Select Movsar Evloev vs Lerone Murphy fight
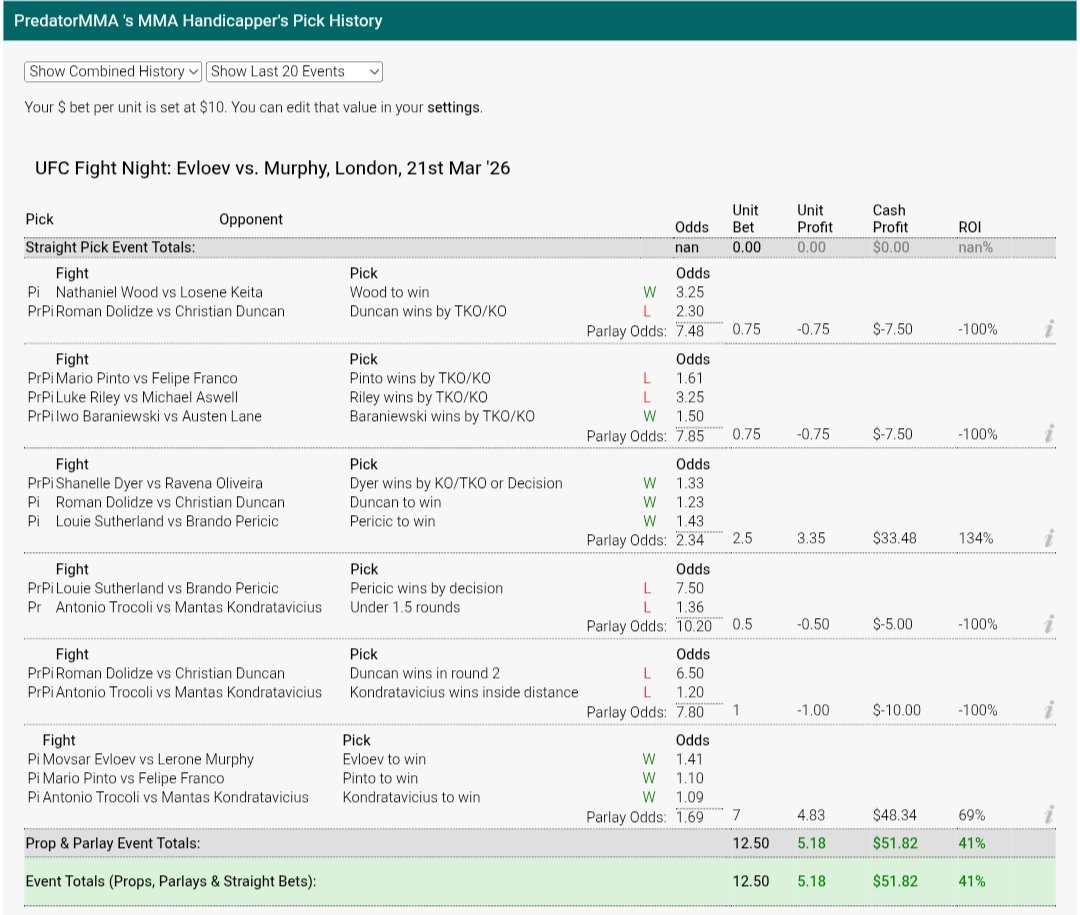This screenshot has height=915, width=1080. 148,759
